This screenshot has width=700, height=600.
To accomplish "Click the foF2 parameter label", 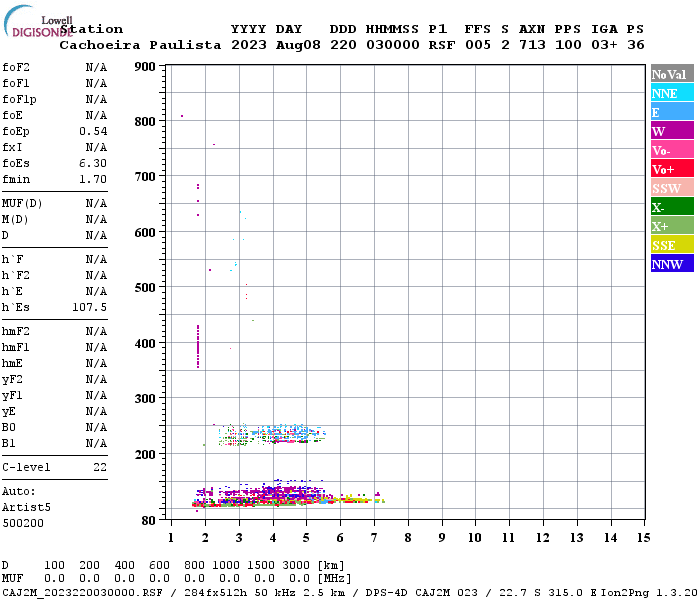I will pos(16,67).
